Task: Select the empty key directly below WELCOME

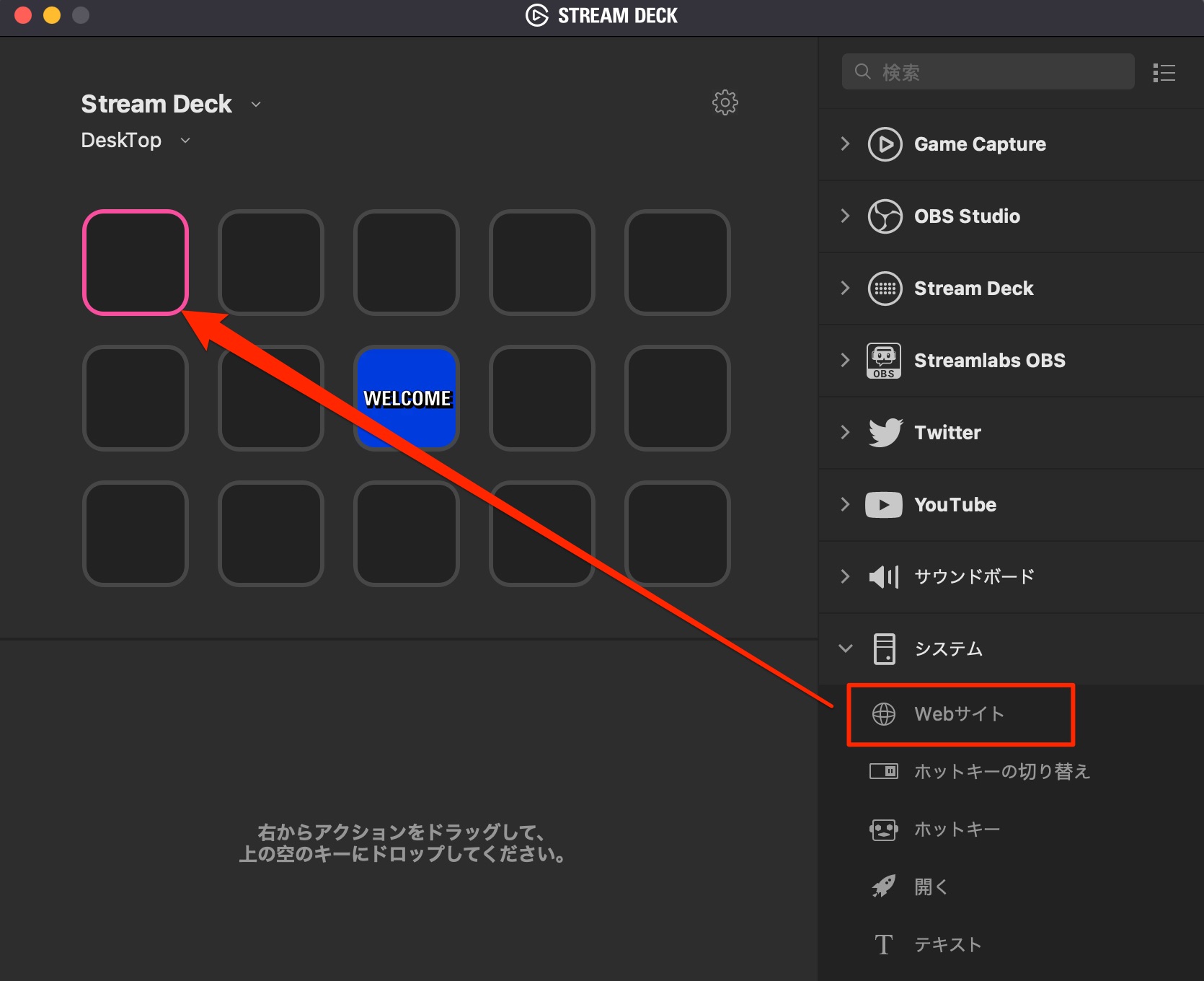Action: [x=407, y=534]
